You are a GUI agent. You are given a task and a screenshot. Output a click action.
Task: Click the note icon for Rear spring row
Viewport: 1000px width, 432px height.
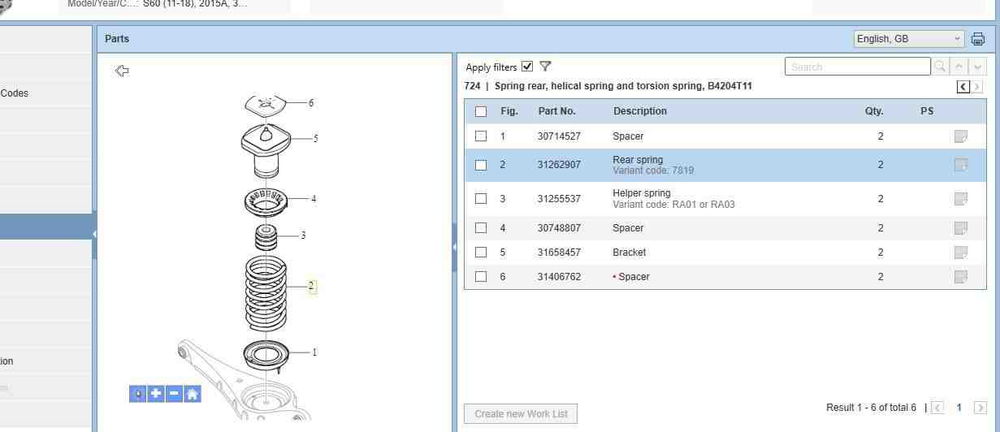tap(961, 165)
